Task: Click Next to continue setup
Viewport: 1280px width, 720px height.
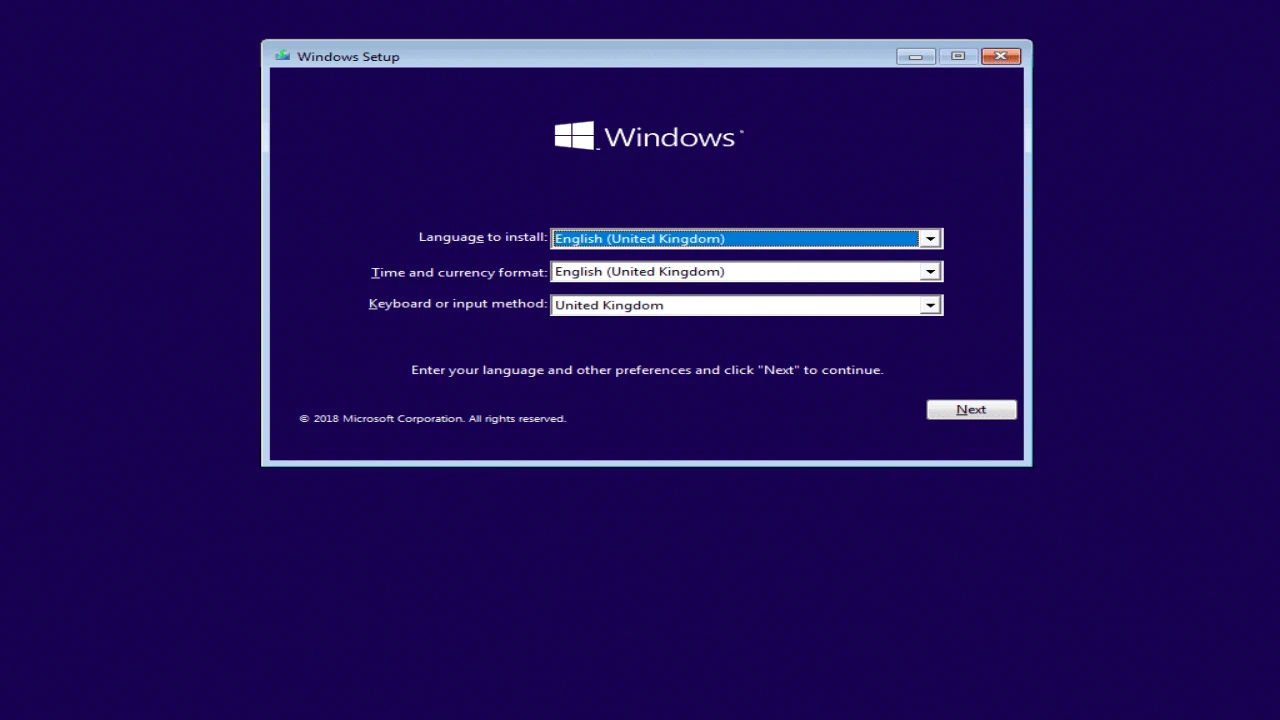Action: (x=971, y=410)
